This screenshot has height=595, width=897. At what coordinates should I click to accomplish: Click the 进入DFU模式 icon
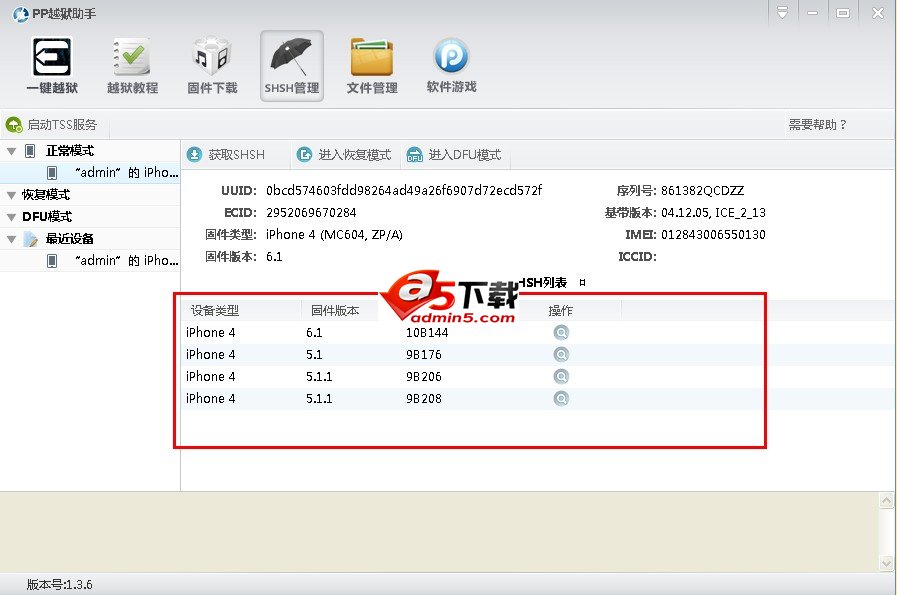[x=415, y=154]
